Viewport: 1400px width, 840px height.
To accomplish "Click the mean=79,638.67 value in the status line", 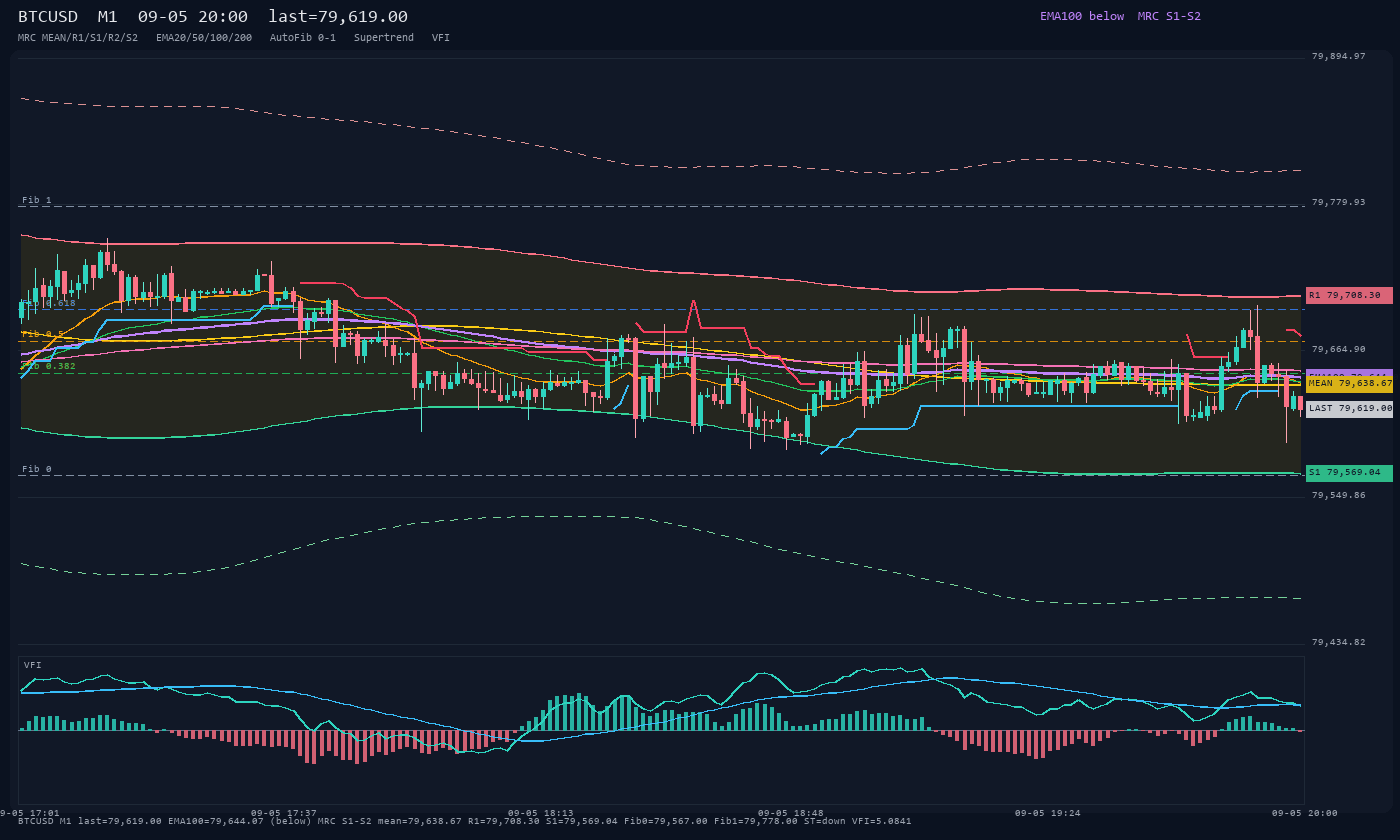I will [x=420, y=821].
